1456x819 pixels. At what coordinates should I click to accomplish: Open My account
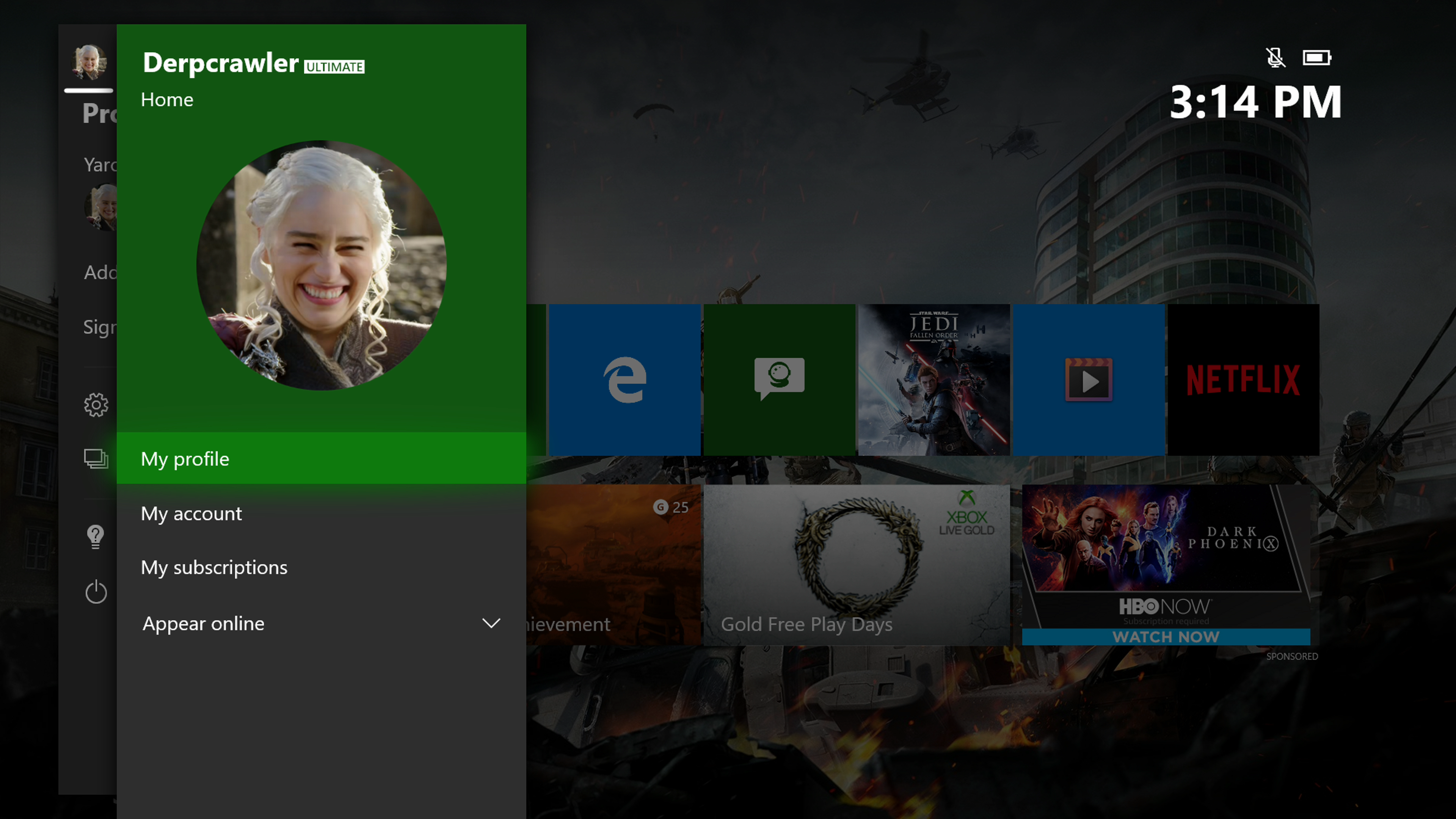[321, 513]
